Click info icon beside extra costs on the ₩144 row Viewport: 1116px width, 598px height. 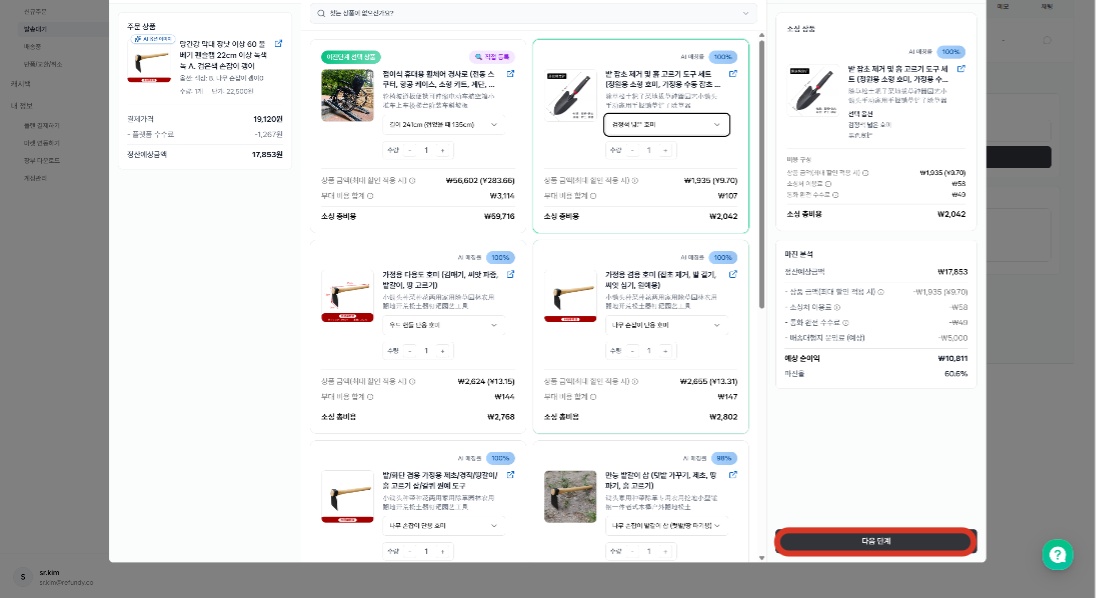click(x=370, y=397)
